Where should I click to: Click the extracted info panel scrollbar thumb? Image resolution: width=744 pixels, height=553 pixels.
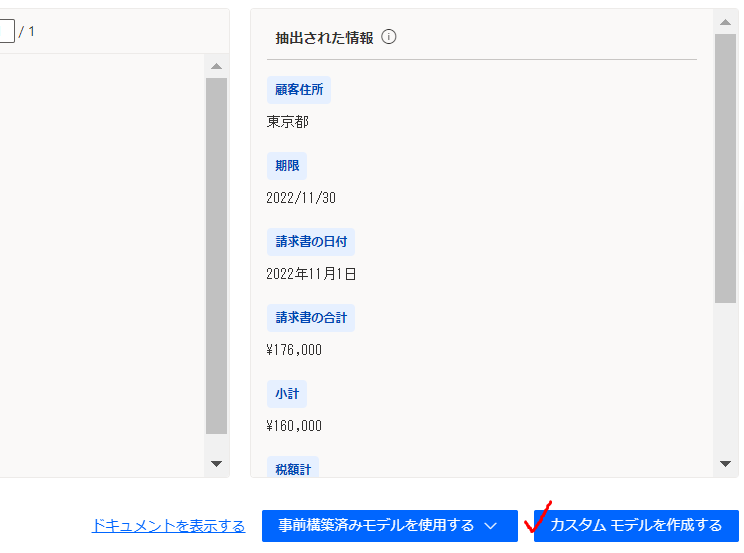click(x=726, y=168)
